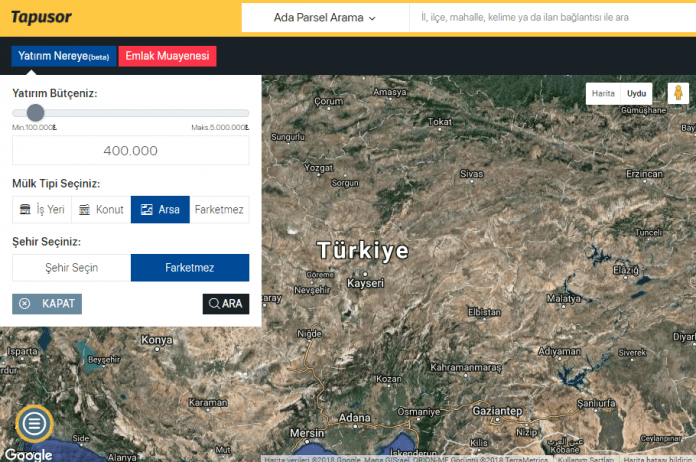
Task: Click the budget slider handle
Action: (35, 113)
